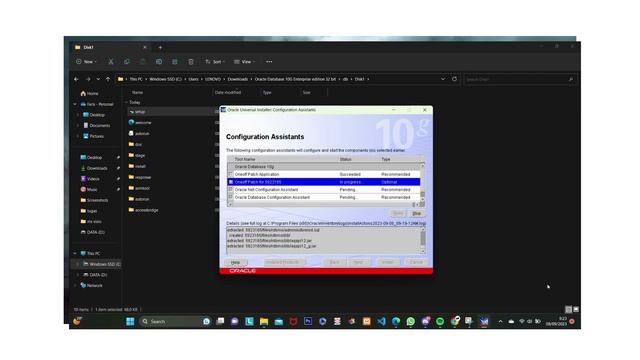Show hidden system tray icons
640x360 pixels.
click(x=500, y=322)
